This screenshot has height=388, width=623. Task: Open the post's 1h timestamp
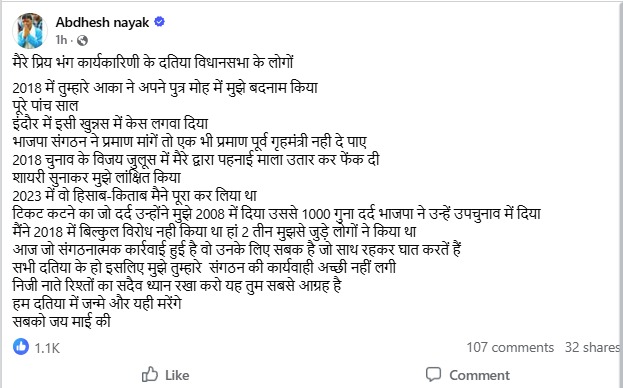tap(61, 40)
